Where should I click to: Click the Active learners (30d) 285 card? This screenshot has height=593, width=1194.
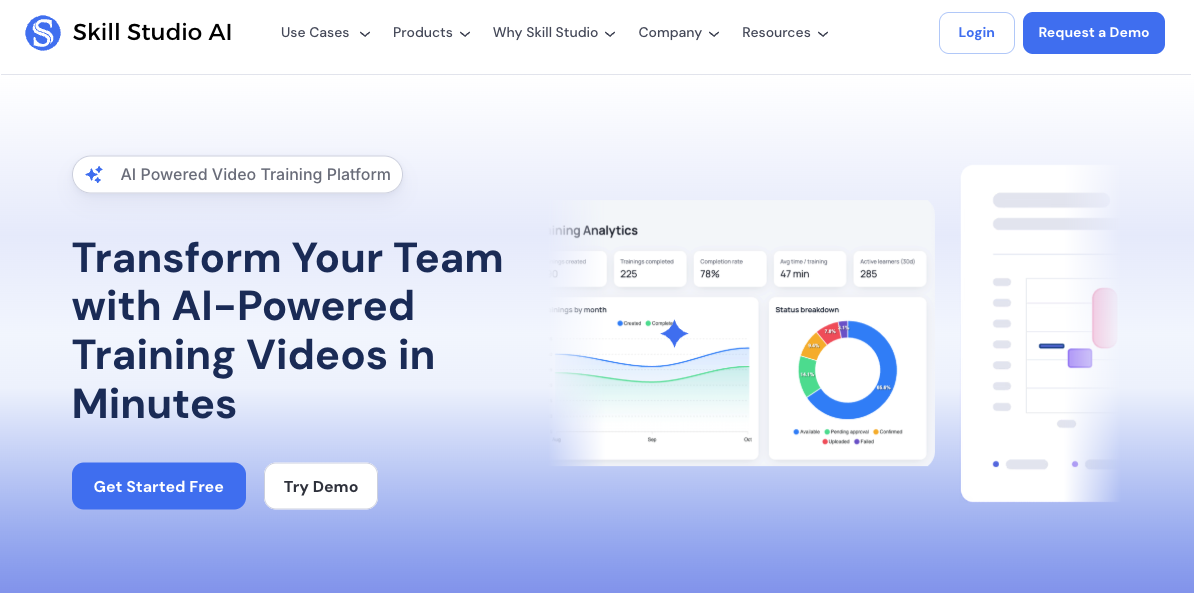pos(889,269)
